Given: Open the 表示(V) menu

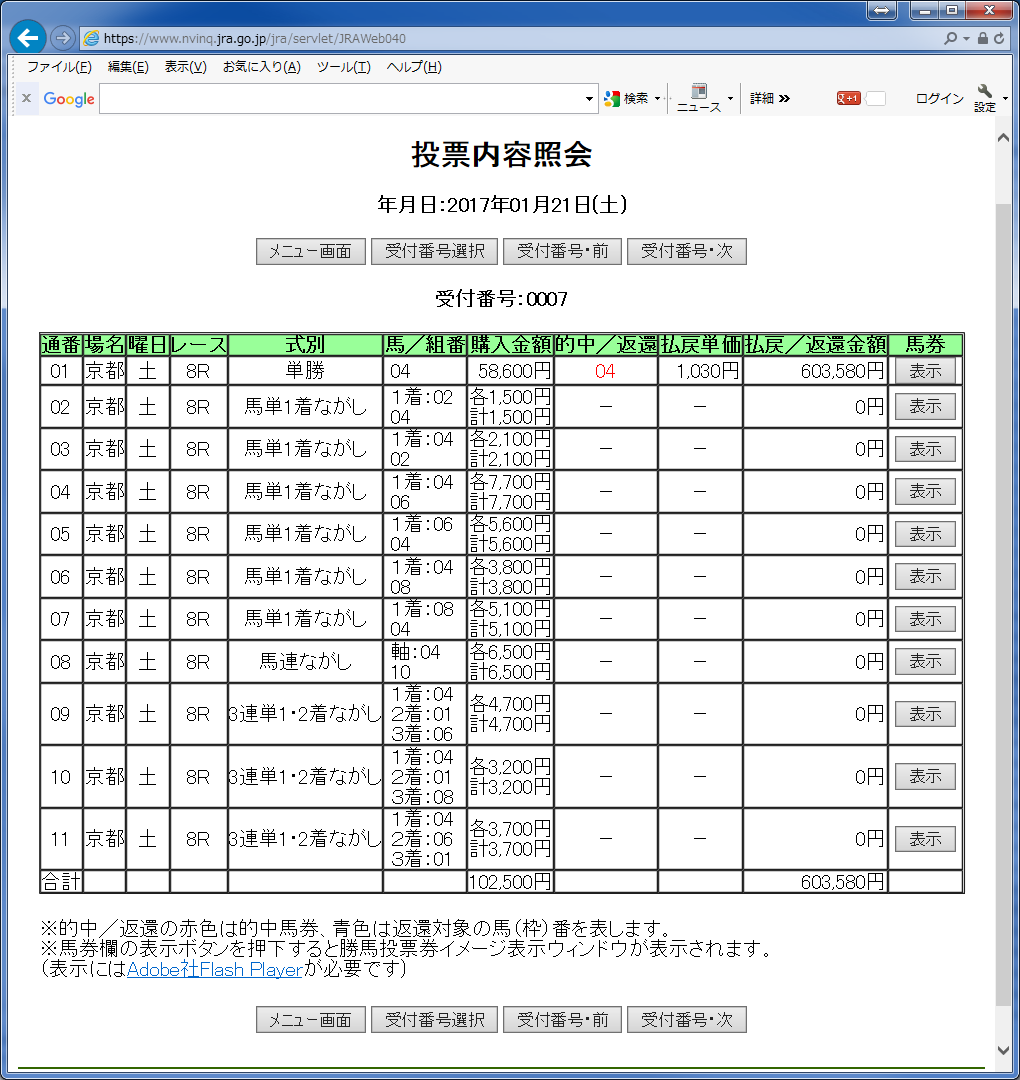Looking at the screenshot, I should pyautogui.click(x=185, y=67).
